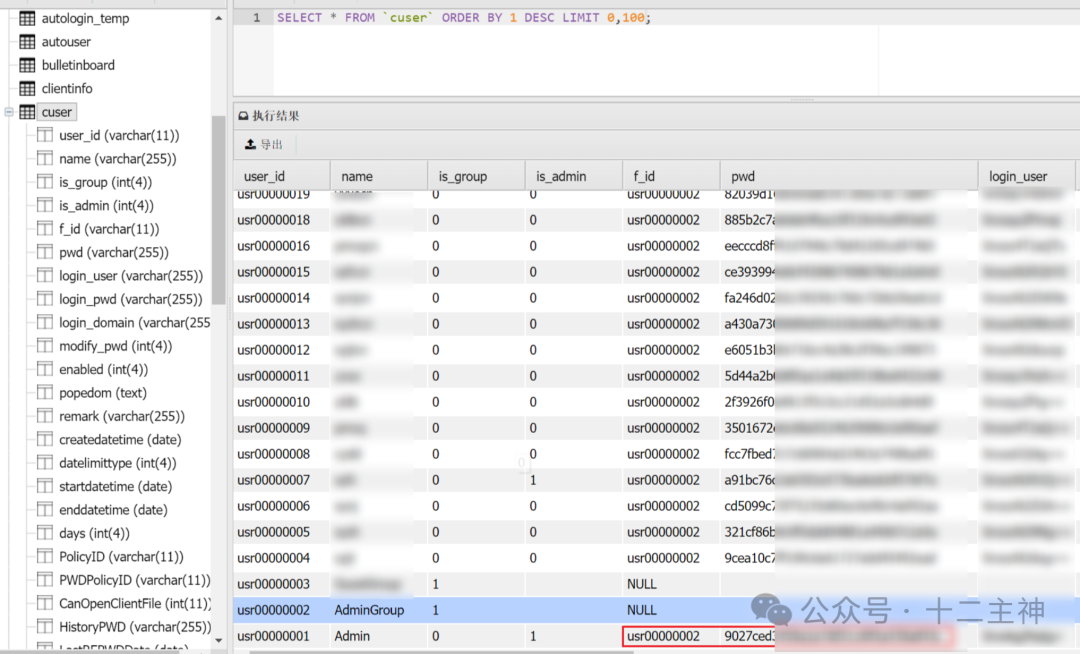Select the login_user (varchar(255)) field
Image resolution: width=1080 pixels, height=654 pixels.
130,276
